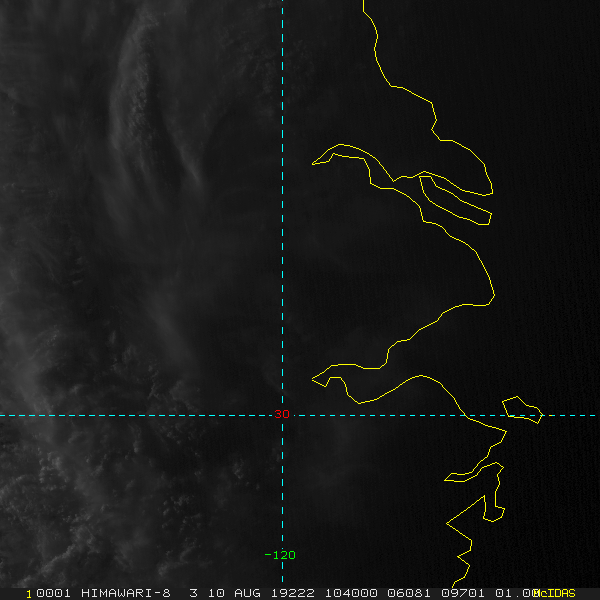Select the yellow McIDAS label
600x600 pixels.
556,593
